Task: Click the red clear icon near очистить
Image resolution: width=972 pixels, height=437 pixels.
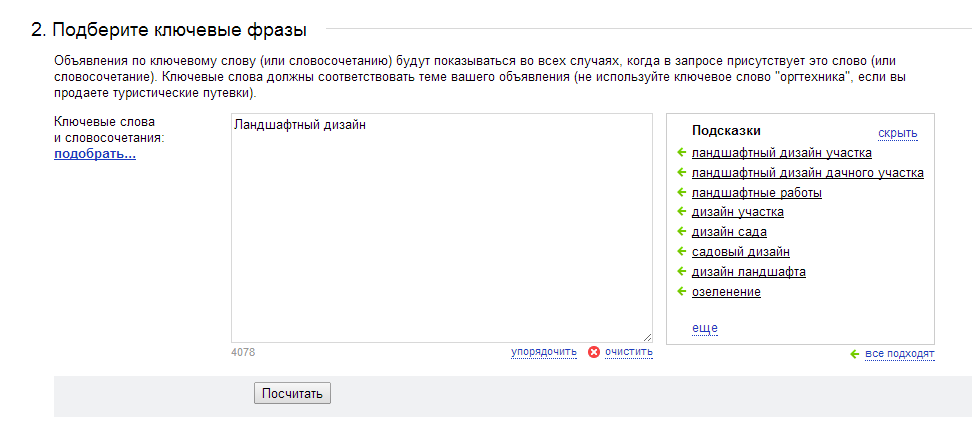Action: click(x=594, y=352)
